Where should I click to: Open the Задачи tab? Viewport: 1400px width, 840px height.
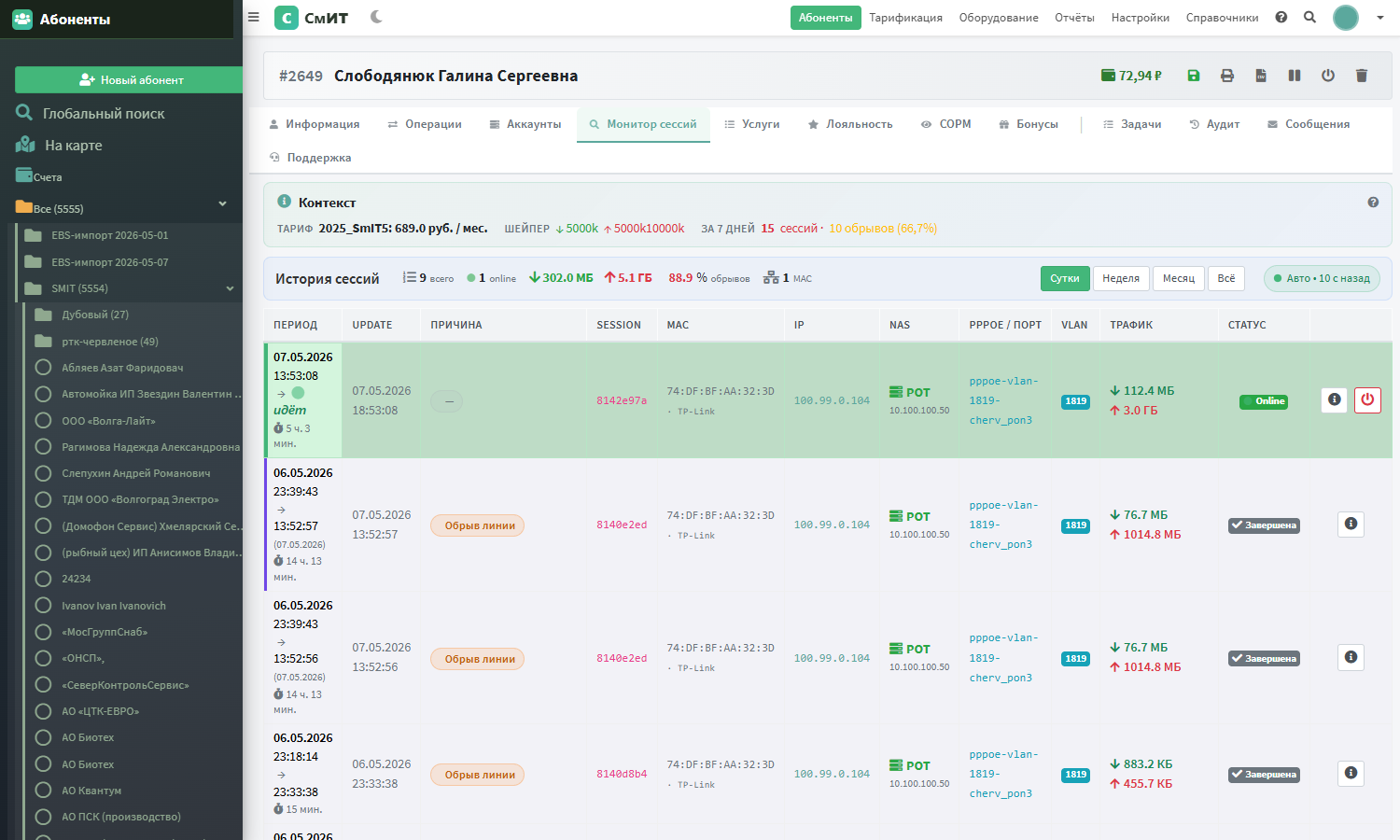pos(1132,124)
